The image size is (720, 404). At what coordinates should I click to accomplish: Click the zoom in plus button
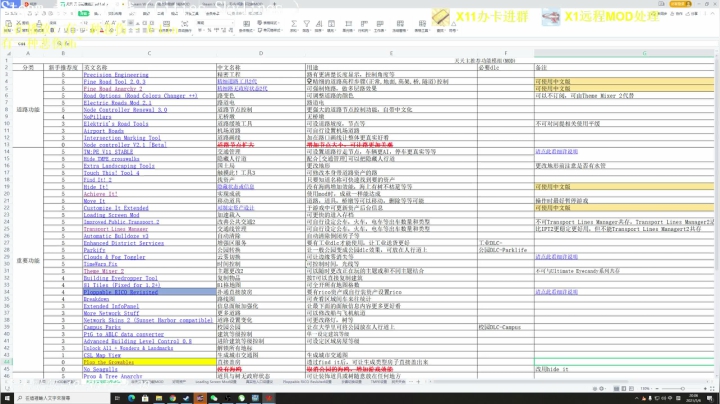(706, 389)
